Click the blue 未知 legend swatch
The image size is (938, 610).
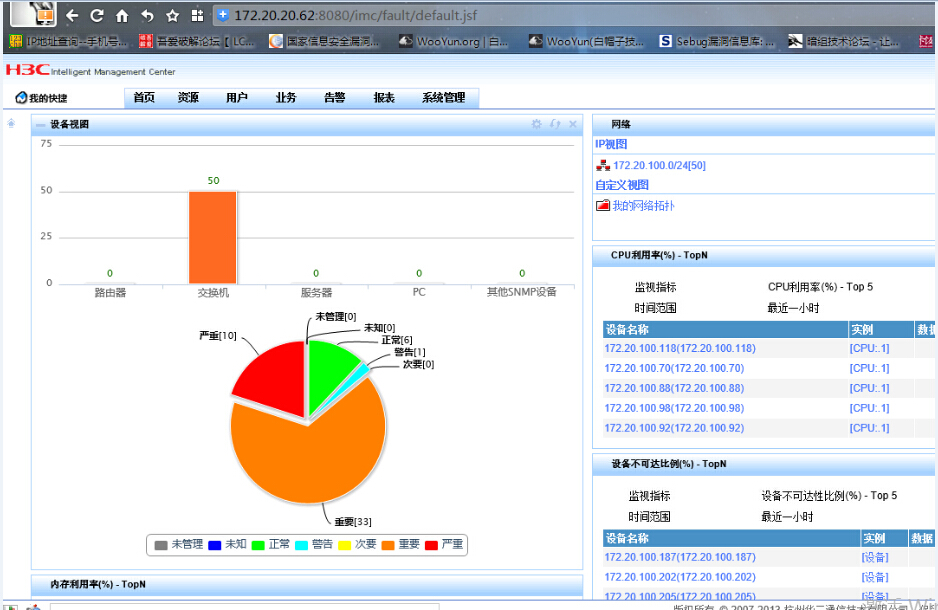[x=214, y=545]
